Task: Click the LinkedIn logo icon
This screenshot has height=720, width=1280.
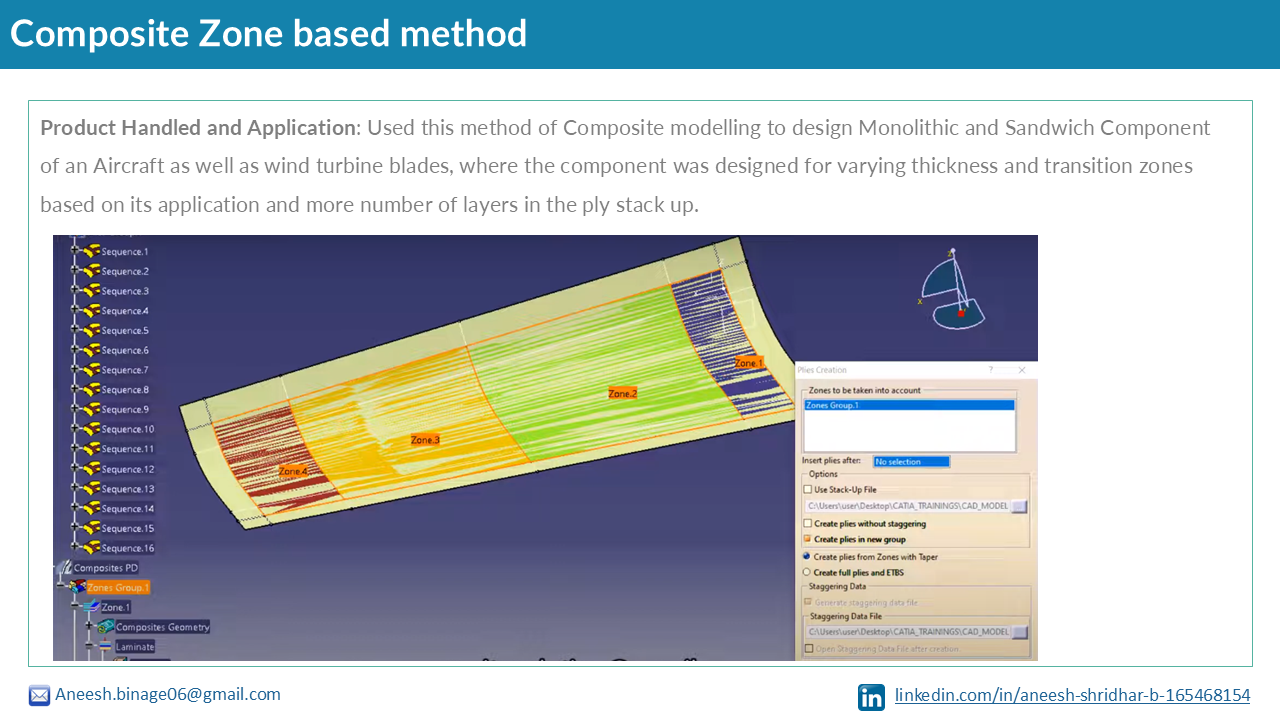Action: (x=871, y=697)
